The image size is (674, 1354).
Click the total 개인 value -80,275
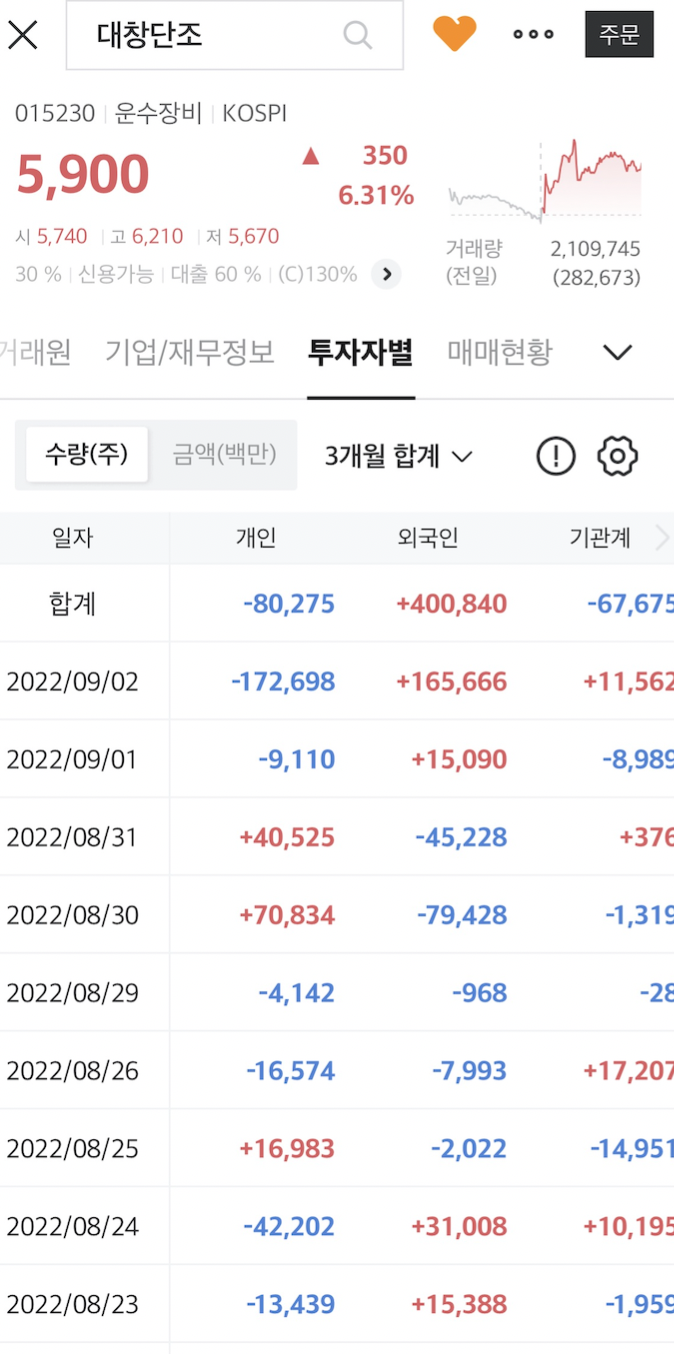tap(289, 604)
